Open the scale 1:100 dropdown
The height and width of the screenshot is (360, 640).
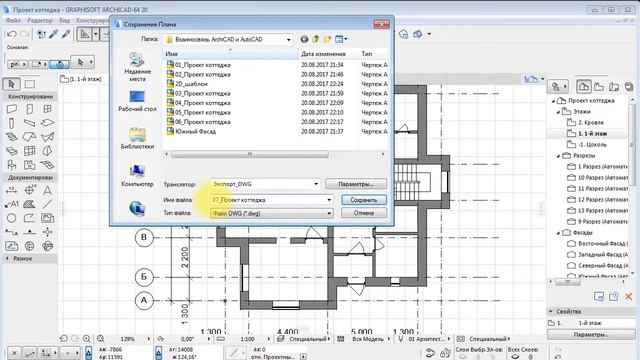point(269,339)
